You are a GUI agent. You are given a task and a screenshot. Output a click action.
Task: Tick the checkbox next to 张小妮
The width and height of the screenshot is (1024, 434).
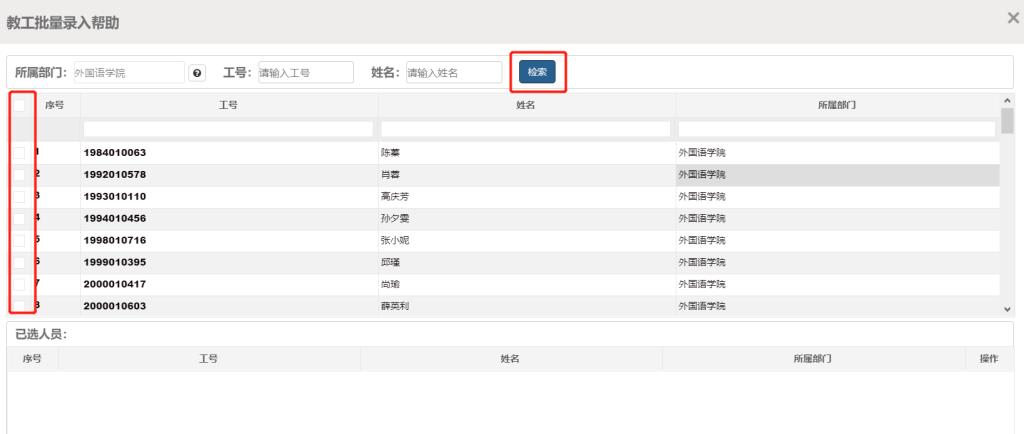pos(20,241)
